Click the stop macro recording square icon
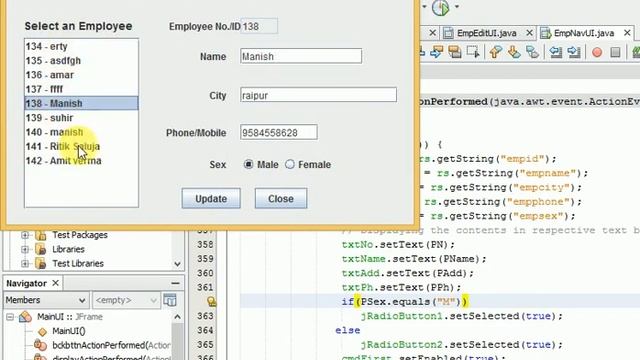 click(615, 52)
